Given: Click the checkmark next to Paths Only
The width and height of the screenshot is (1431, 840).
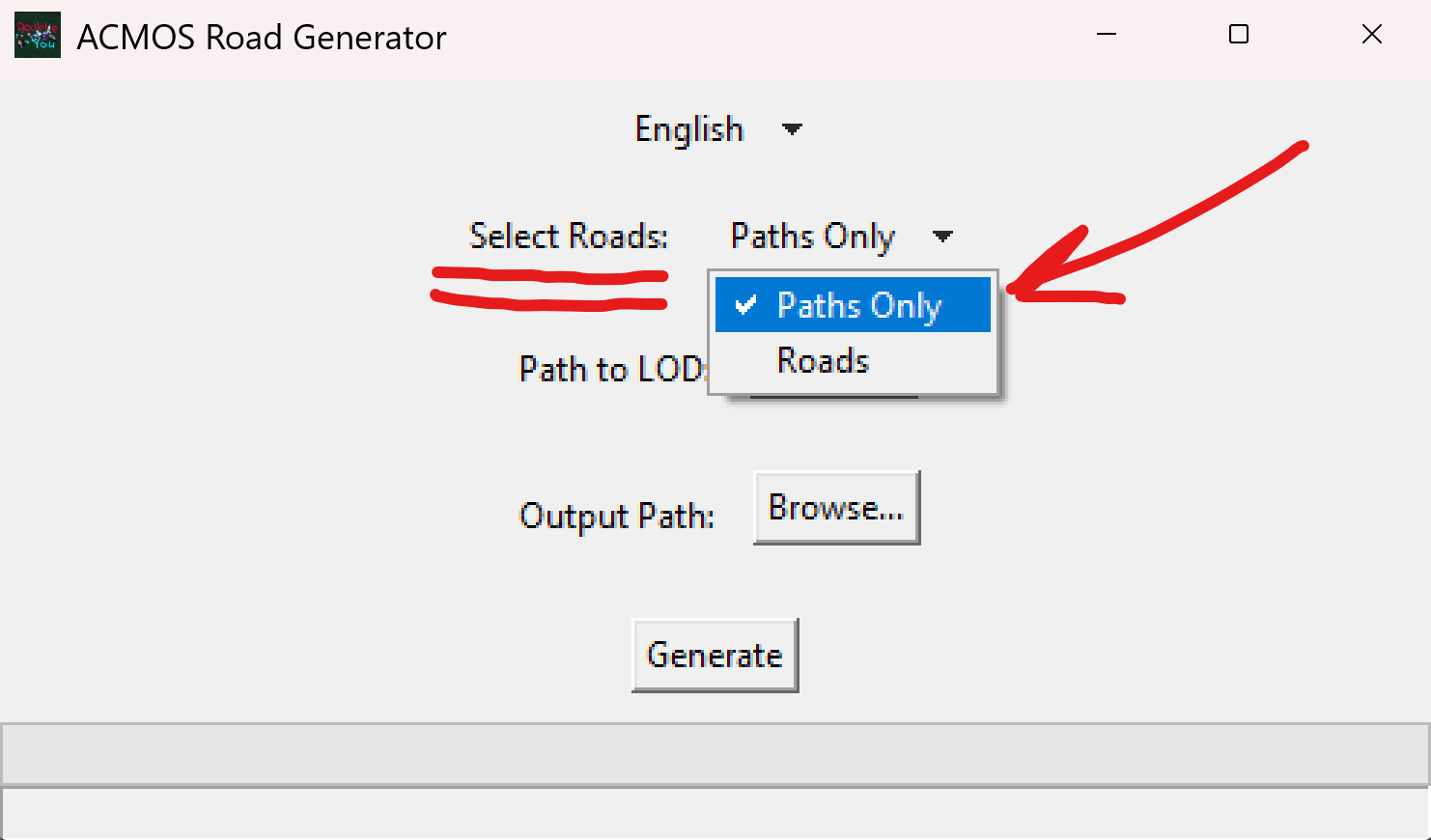Looking at the screenshot, I should [745, 306].
